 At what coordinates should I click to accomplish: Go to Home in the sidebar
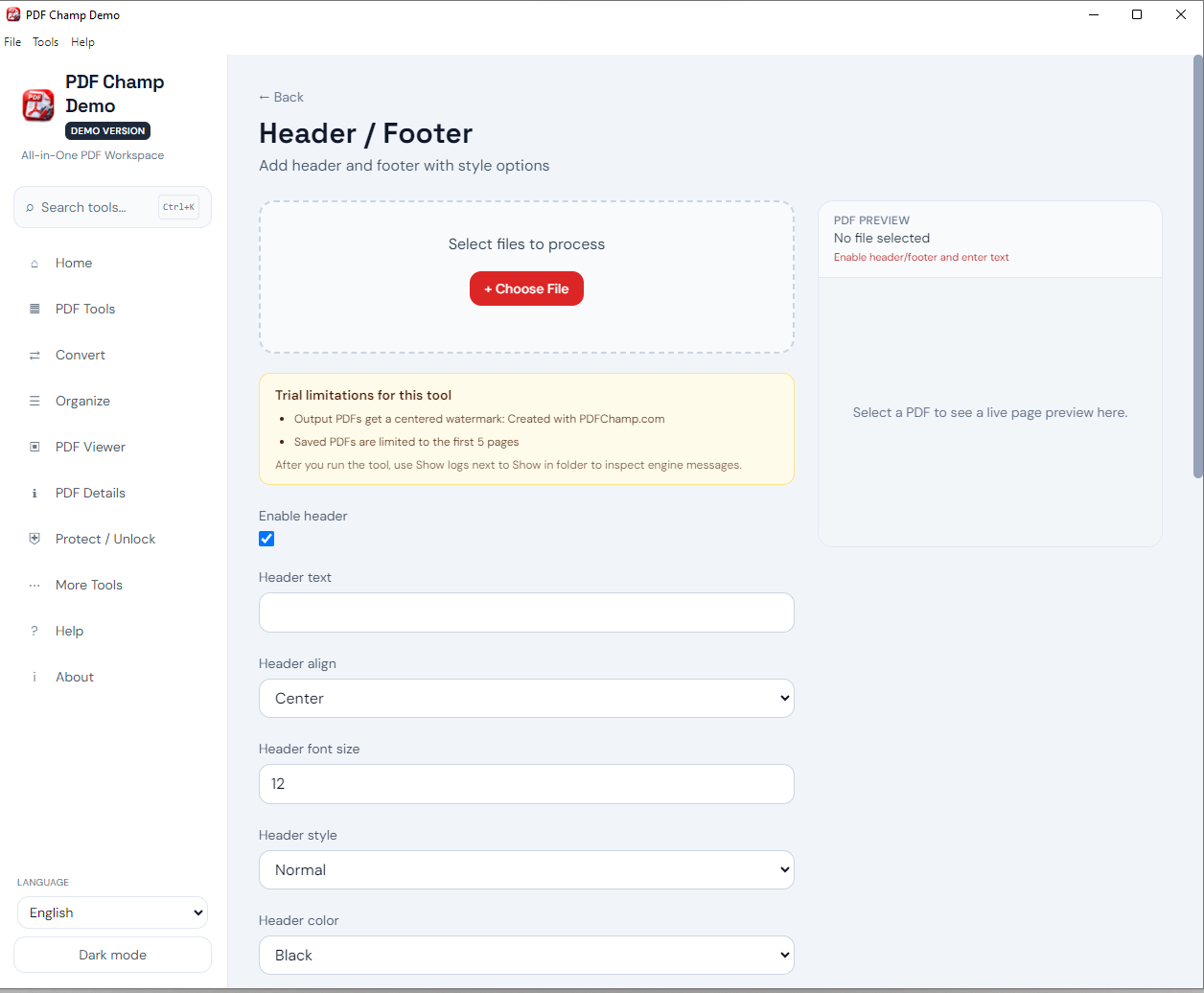(74, 264)
